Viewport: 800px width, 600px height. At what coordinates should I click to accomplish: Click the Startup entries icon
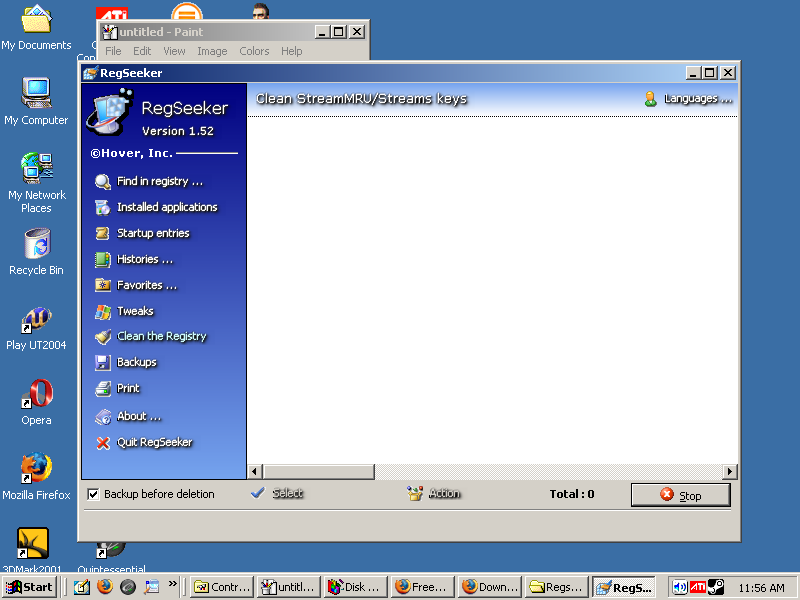tap(102, 234)
